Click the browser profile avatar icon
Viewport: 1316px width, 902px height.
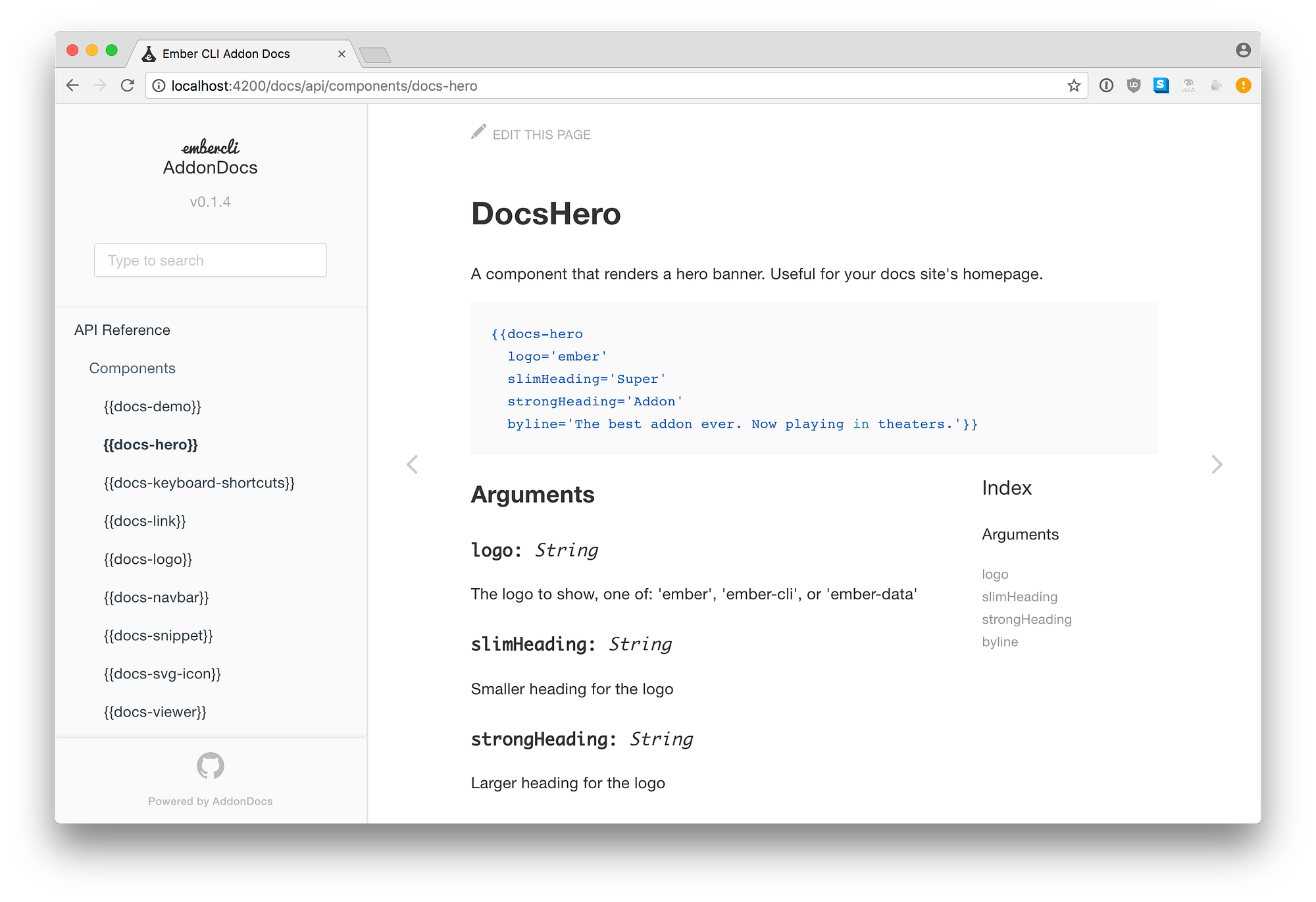(1242, 49)
